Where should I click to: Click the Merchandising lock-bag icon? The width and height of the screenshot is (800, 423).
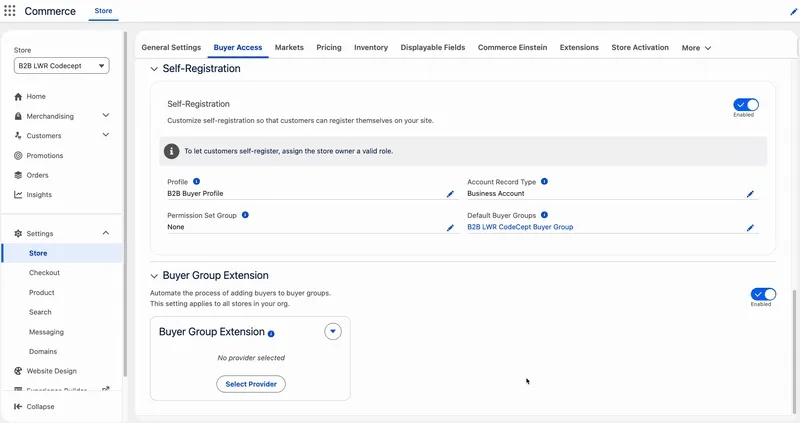point(18,116)
